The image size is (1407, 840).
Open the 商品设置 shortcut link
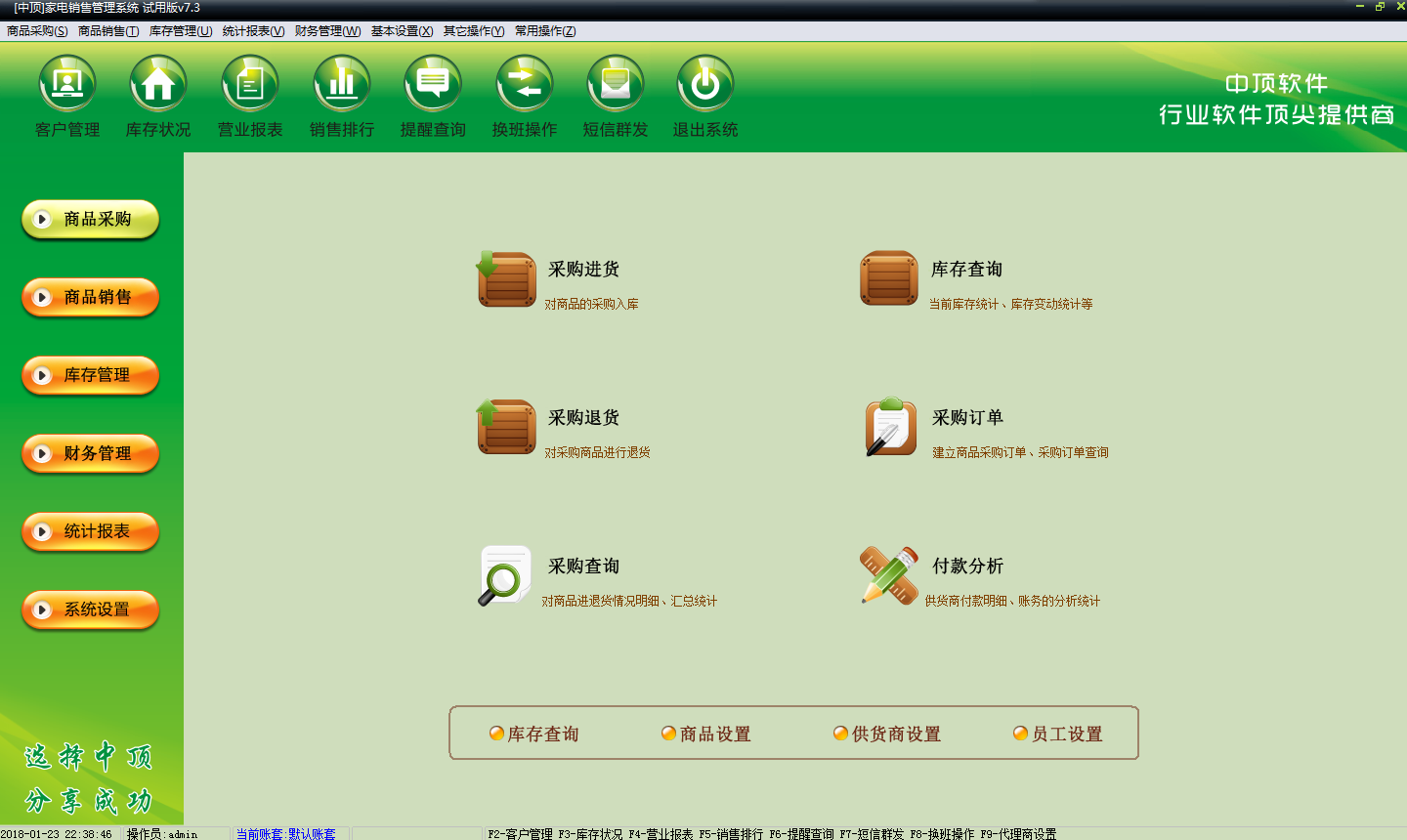pos(706,734)
